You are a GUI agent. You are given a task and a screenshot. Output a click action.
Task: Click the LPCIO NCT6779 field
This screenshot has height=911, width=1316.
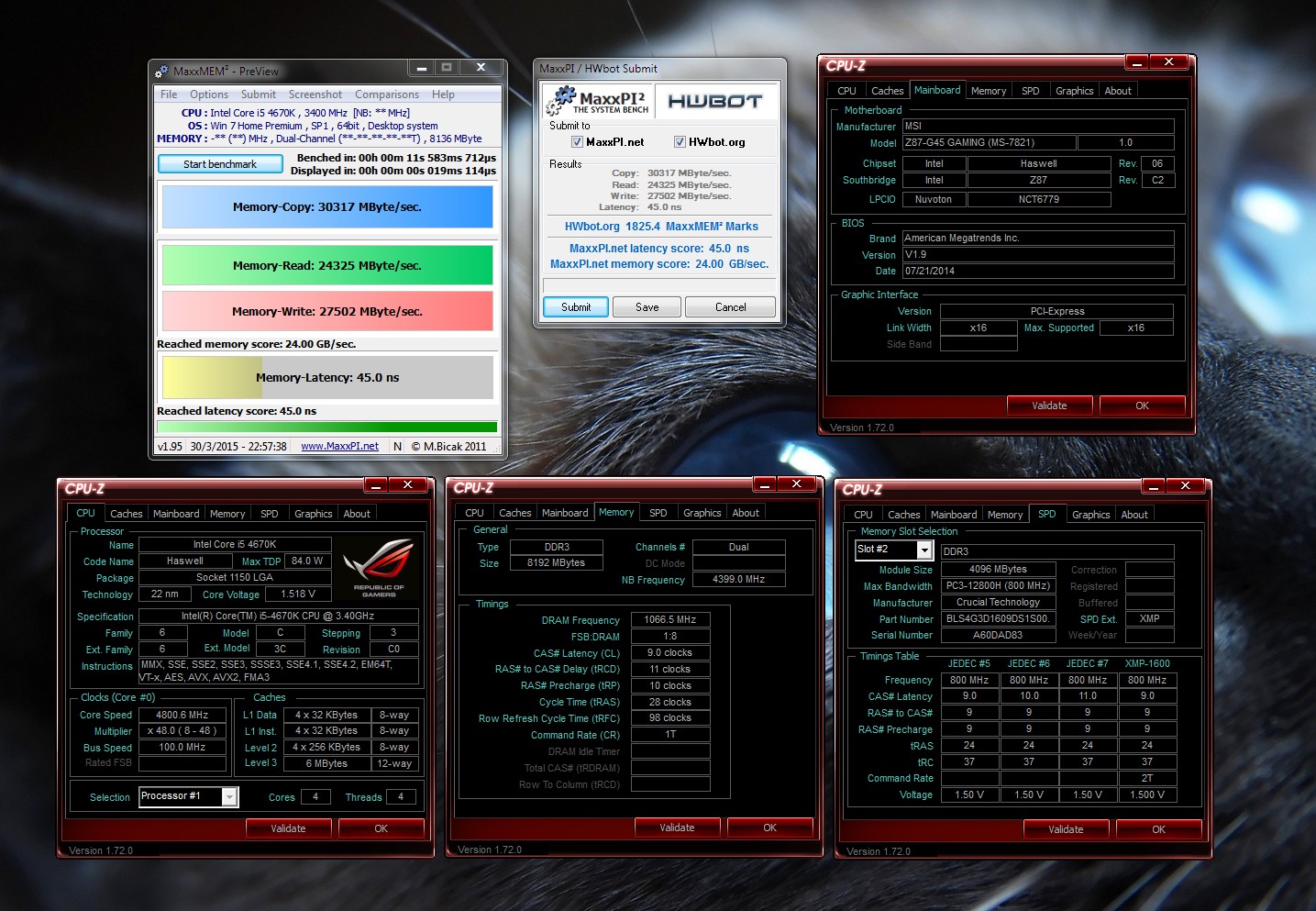pos(1038,200)
